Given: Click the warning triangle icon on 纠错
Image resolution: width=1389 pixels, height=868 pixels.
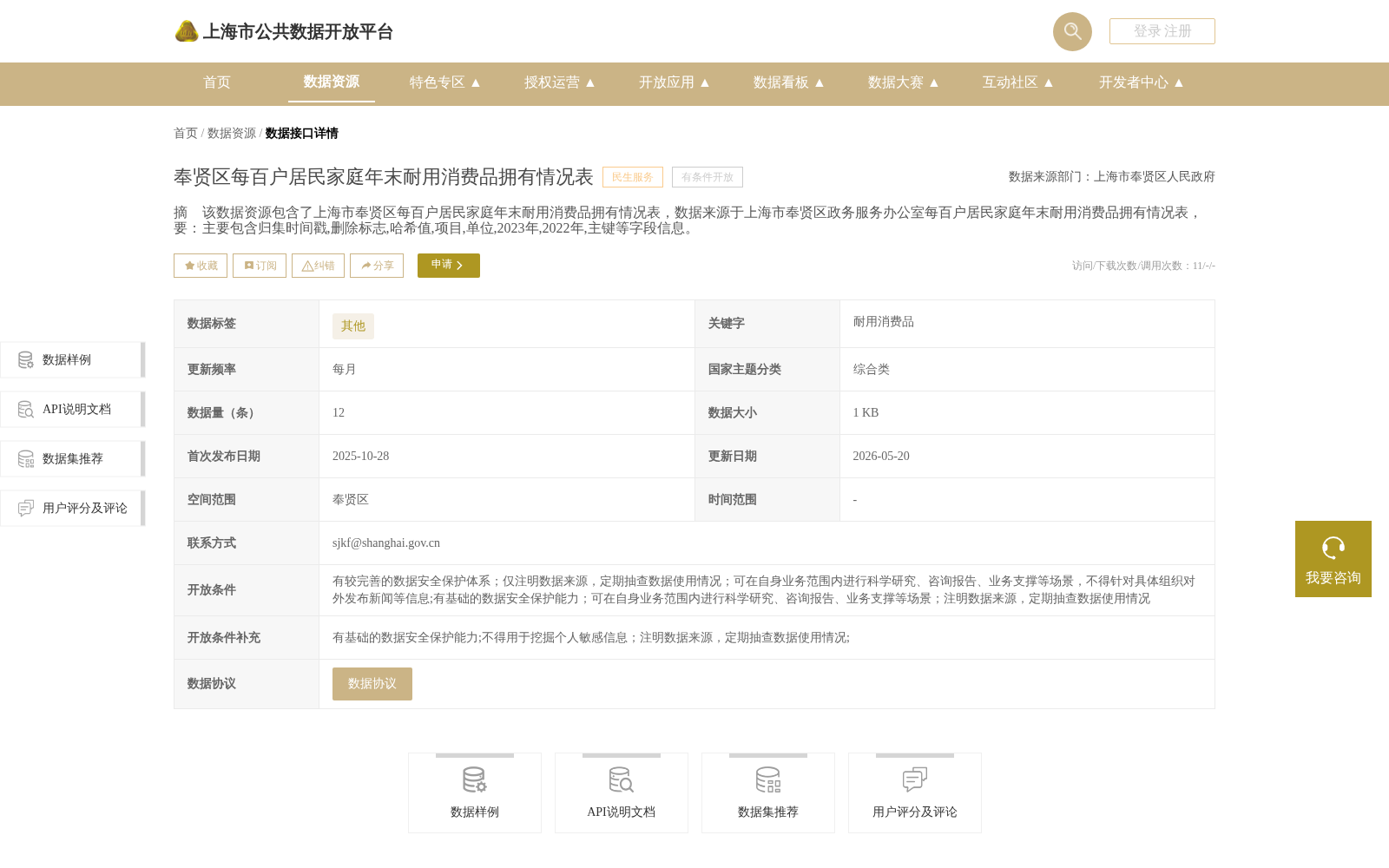Looking at the screenshot, I should point(307,266).
